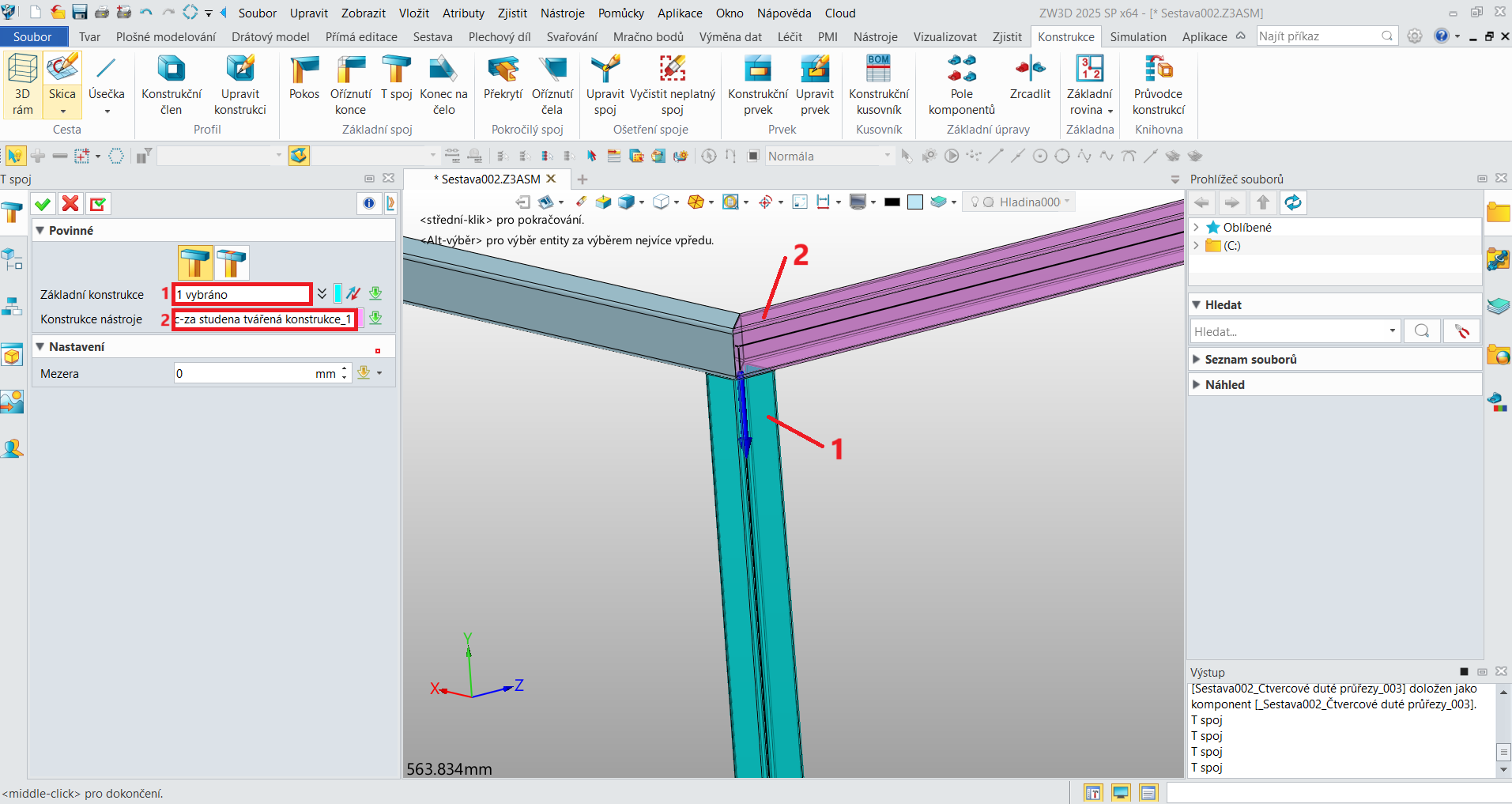This screenshot has height=804, width=1512.
Task: Select Konec na čelo tool
Action: (x=443, y=85)
